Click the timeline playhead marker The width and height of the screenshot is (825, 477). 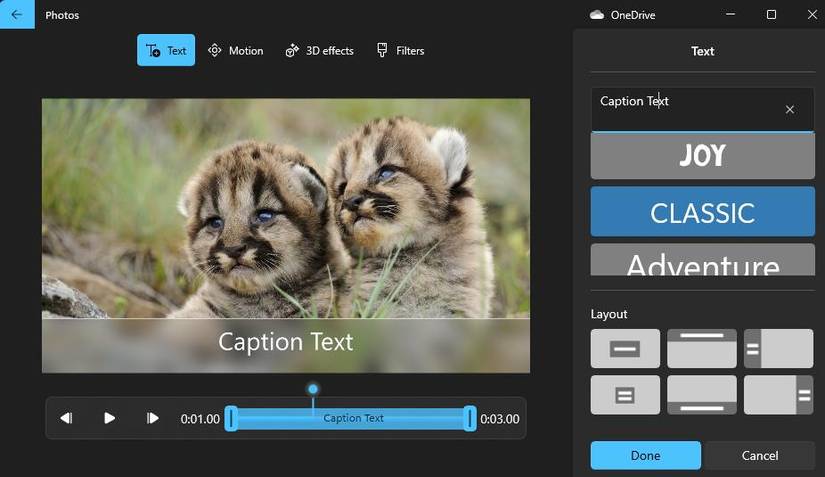(313, 389)
